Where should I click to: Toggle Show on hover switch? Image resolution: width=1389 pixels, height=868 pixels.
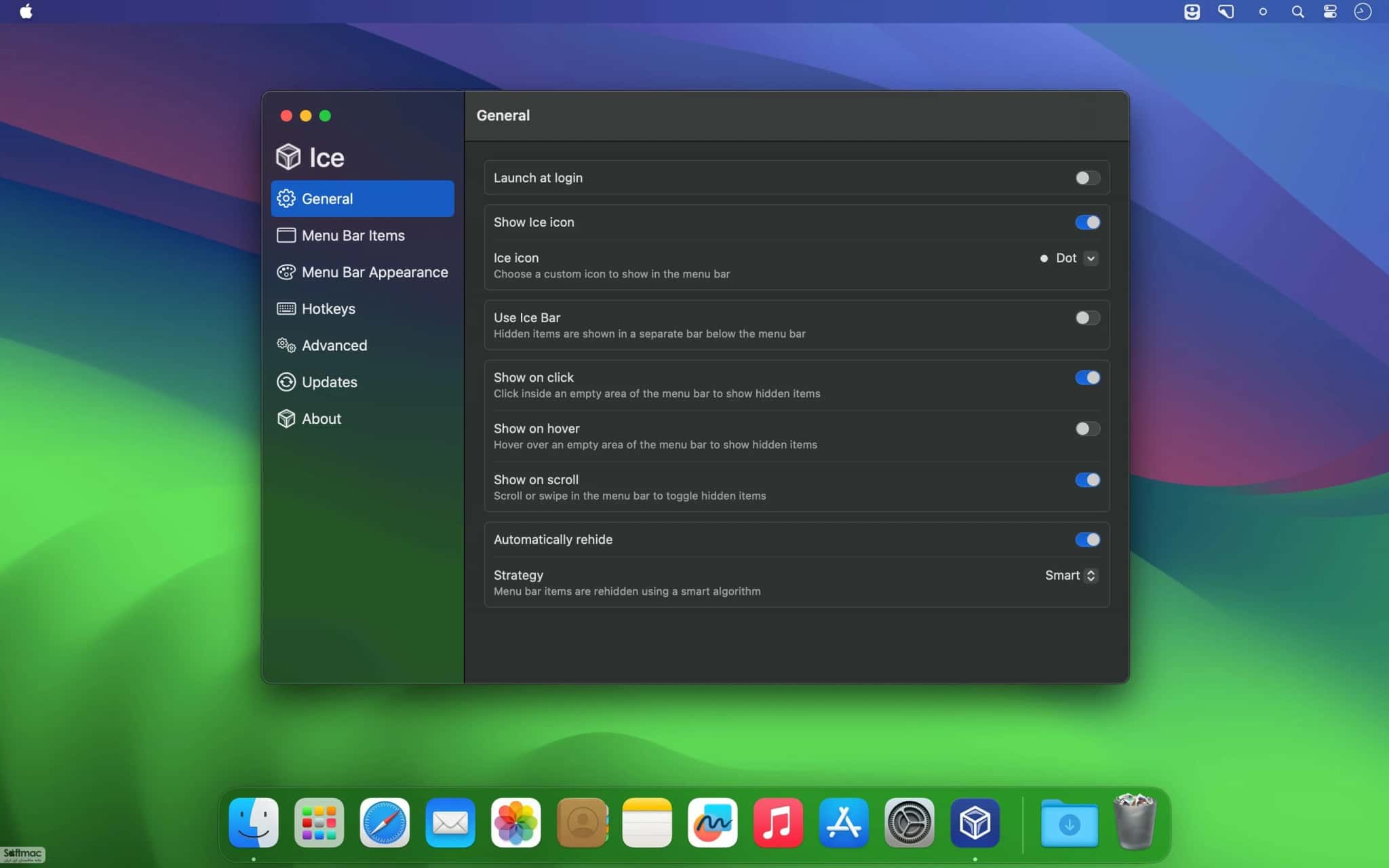[1087, 429]
